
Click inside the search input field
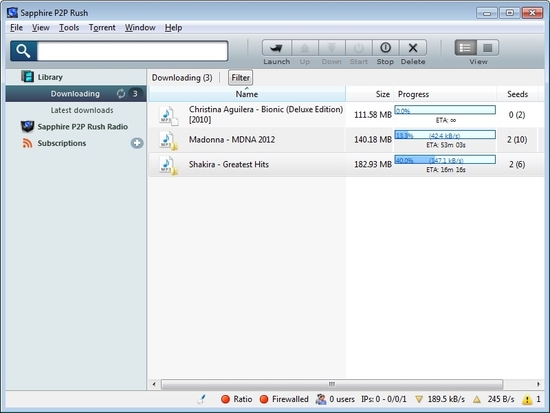pyautogui.click(x=132, y=51)
